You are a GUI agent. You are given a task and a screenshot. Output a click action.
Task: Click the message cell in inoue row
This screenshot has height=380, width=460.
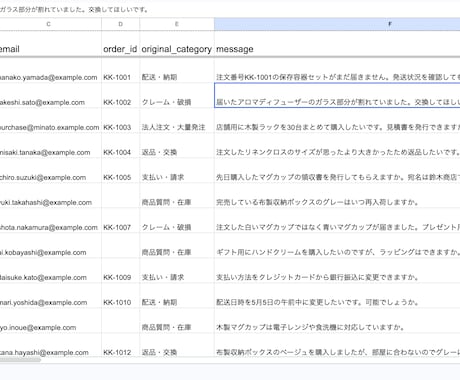tap(337, 321)
